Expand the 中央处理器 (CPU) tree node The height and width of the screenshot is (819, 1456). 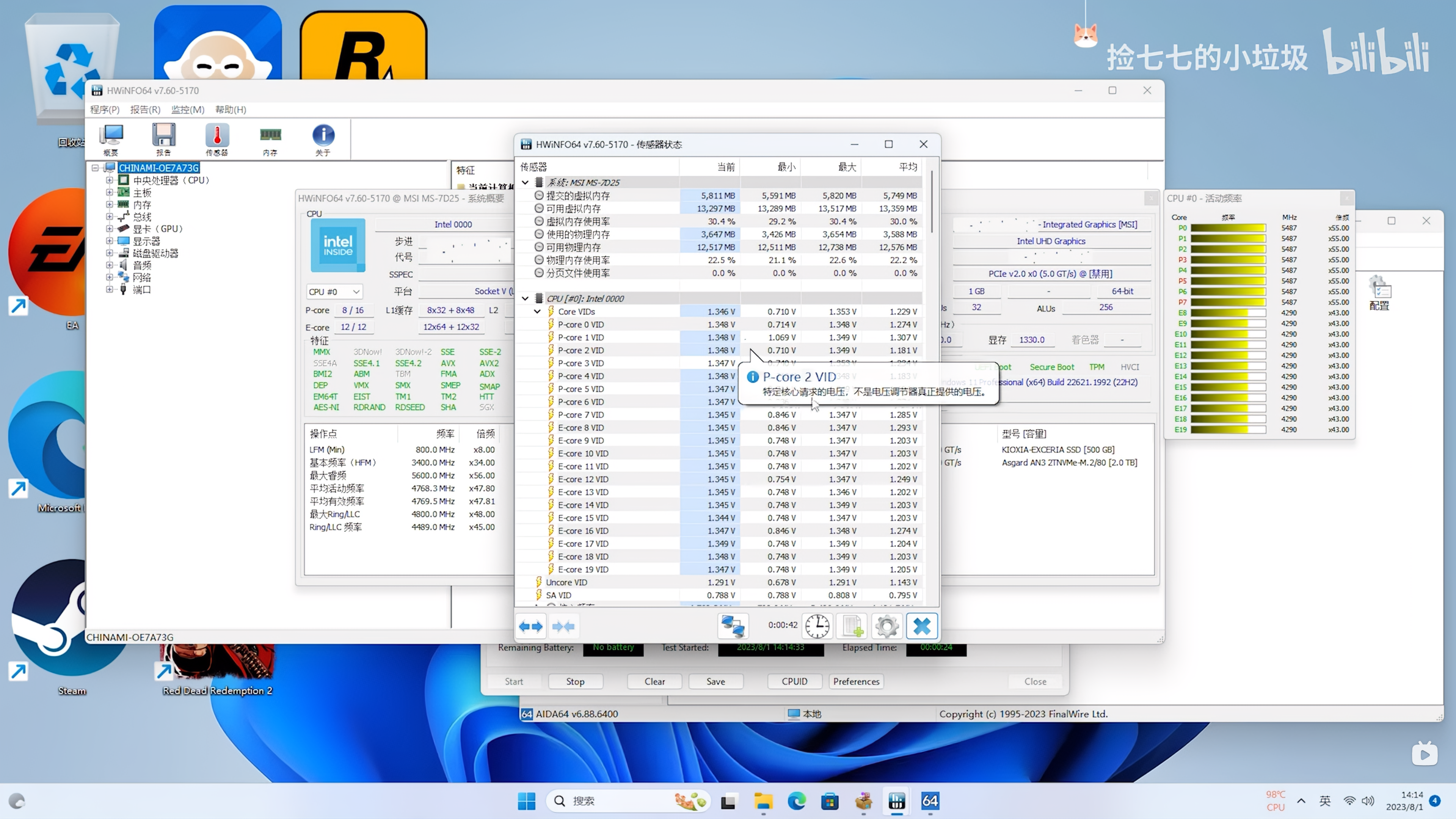[109, 180]
